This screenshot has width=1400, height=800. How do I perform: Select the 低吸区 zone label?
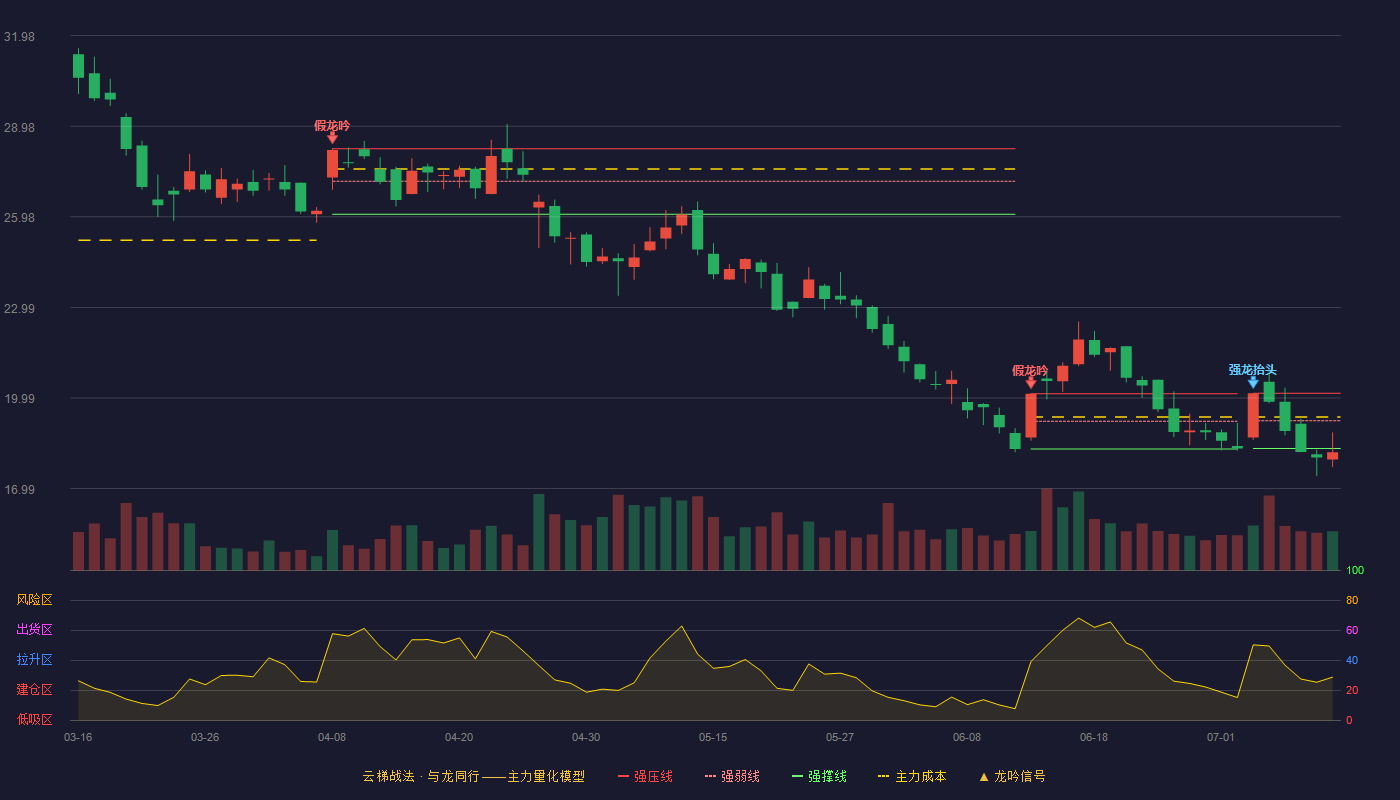[x=34, y=720]
